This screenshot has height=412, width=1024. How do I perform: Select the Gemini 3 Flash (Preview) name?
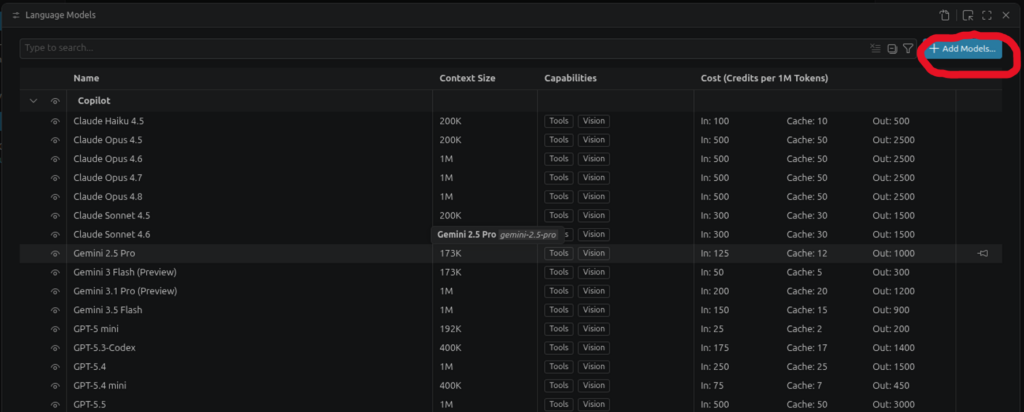125,272
